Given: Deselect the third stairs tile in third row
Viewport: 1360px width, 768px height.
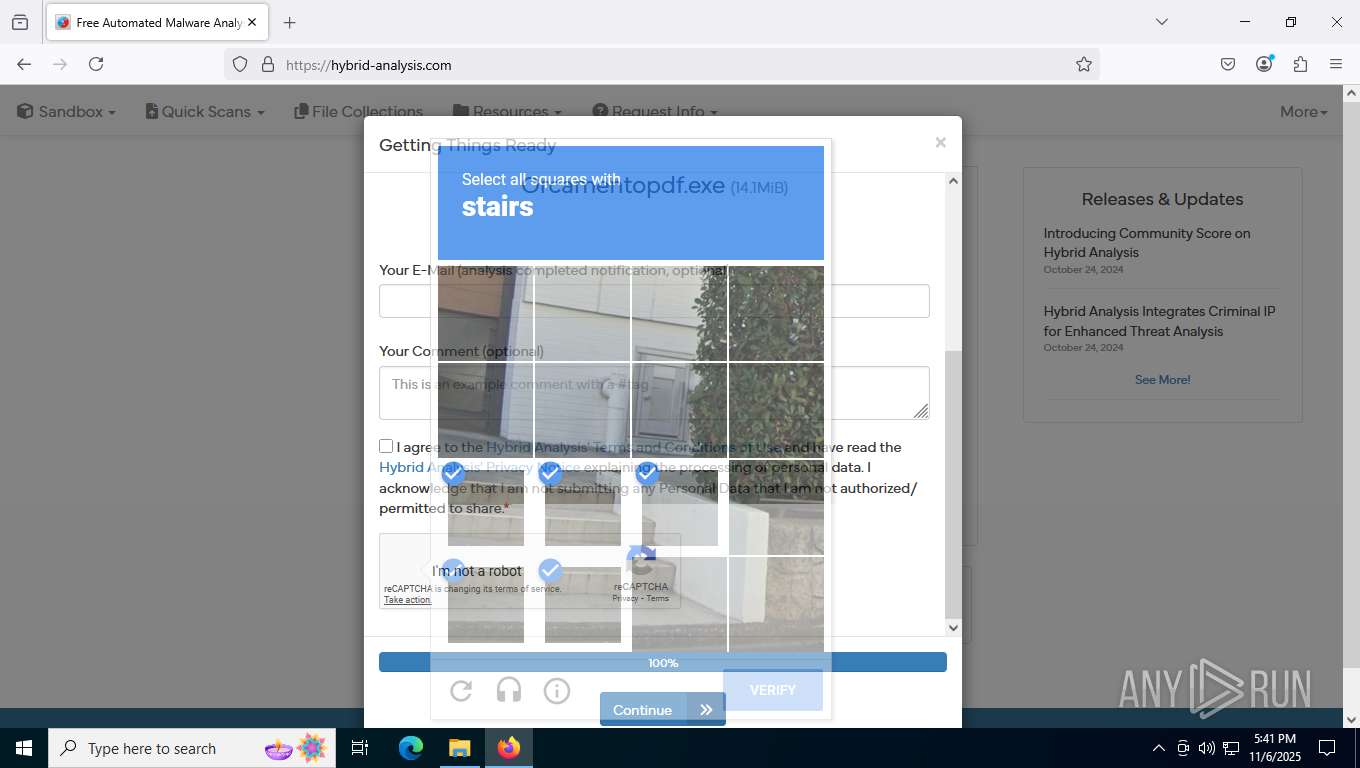Looking at the screenshot, I should click(680, 507).
